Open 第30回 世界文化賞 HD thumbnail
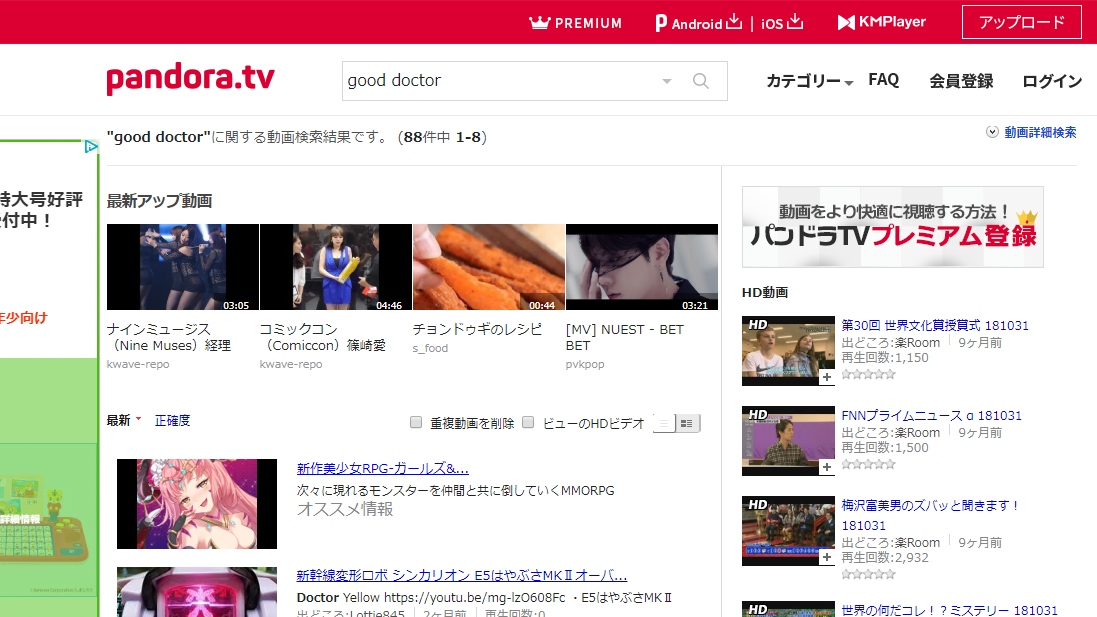This screenshot has height=617, width=1097. tap(788, 350)
